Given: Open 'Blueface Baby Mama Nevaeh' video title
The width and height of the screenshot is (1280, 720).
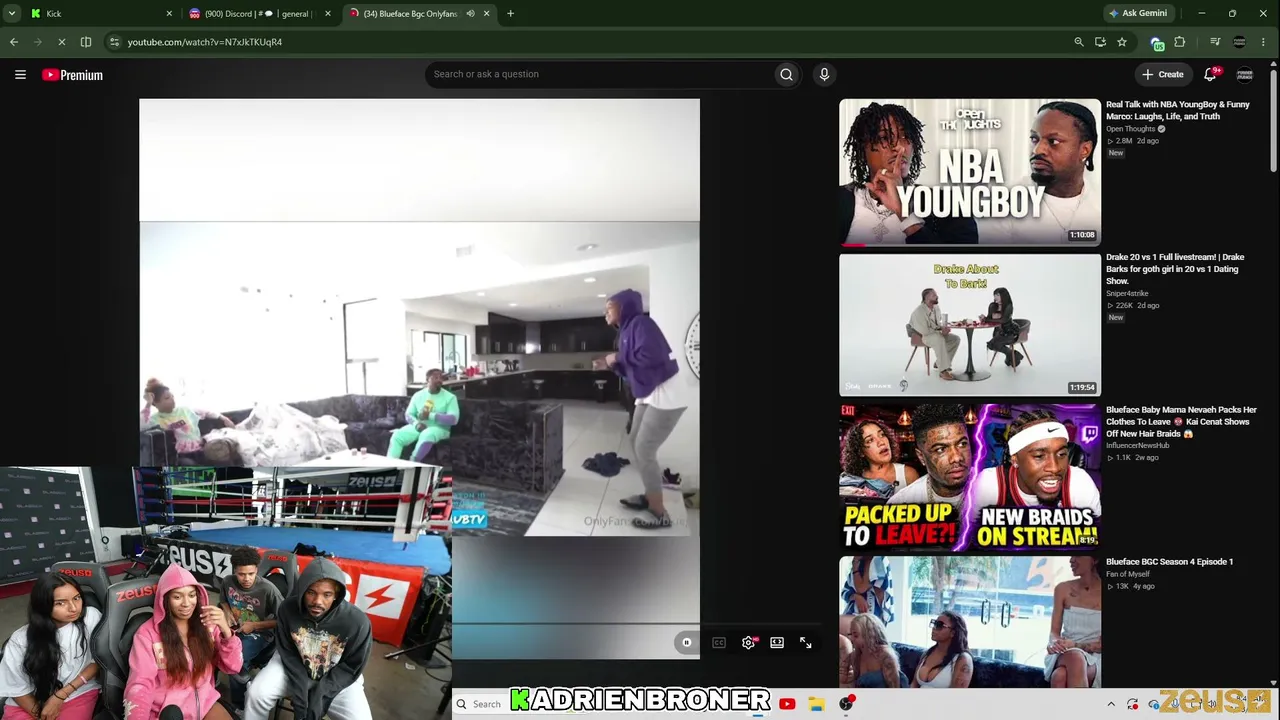Looking at the screenshot, I should [1181, 422].
